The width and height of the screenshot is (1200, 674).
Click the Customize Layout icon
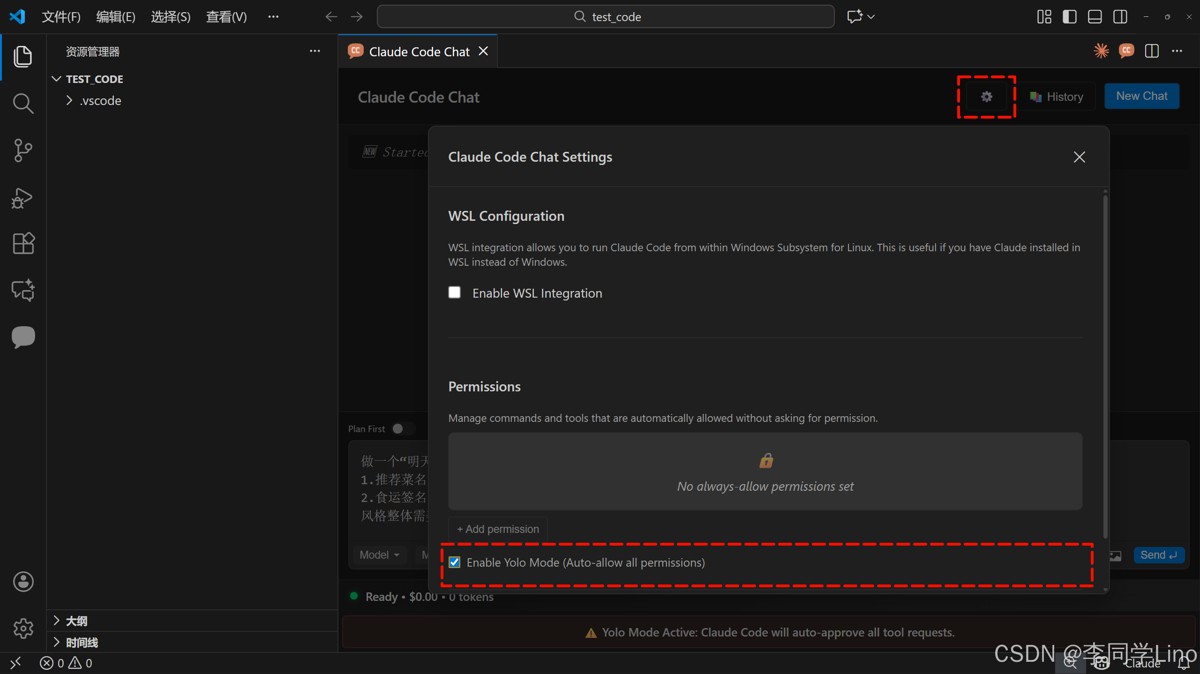point(1044,16)
